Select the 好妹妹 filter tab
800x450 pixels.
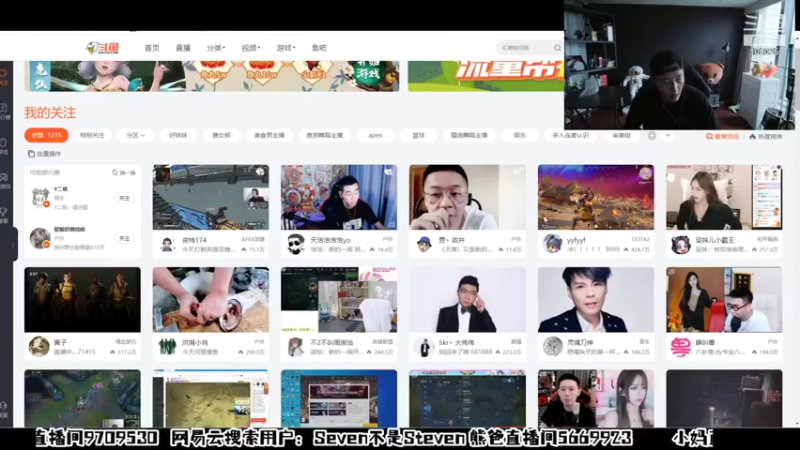(x=178, y=135)
